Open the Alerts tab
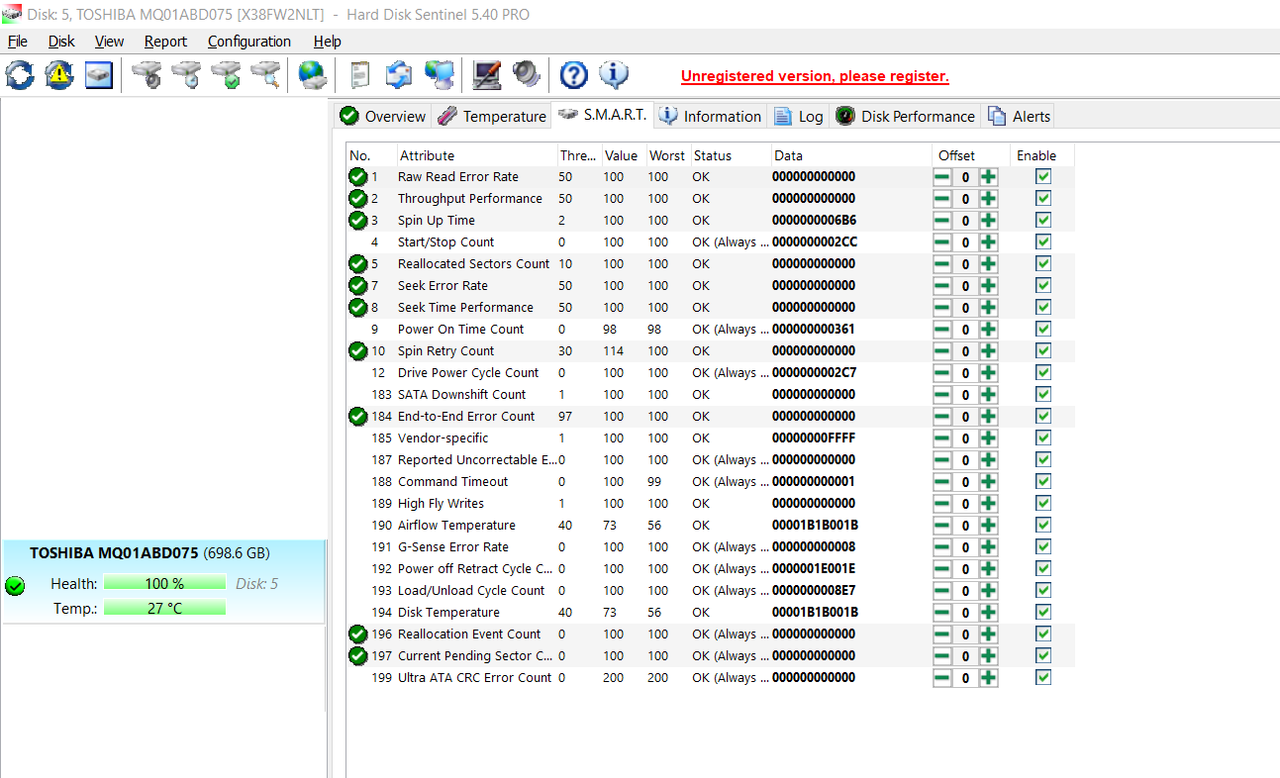 click(1019, 116)
